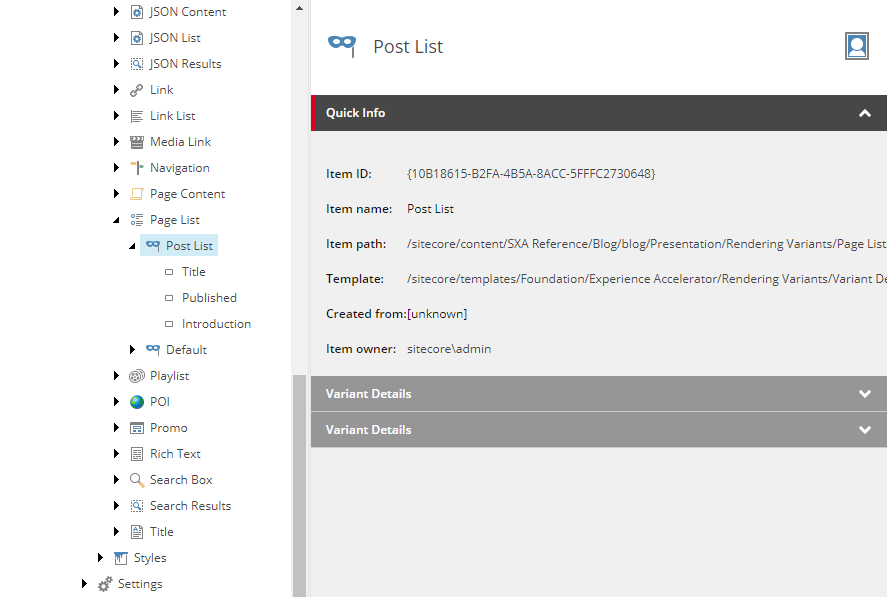Click the Post List item name value

[430, 209]
